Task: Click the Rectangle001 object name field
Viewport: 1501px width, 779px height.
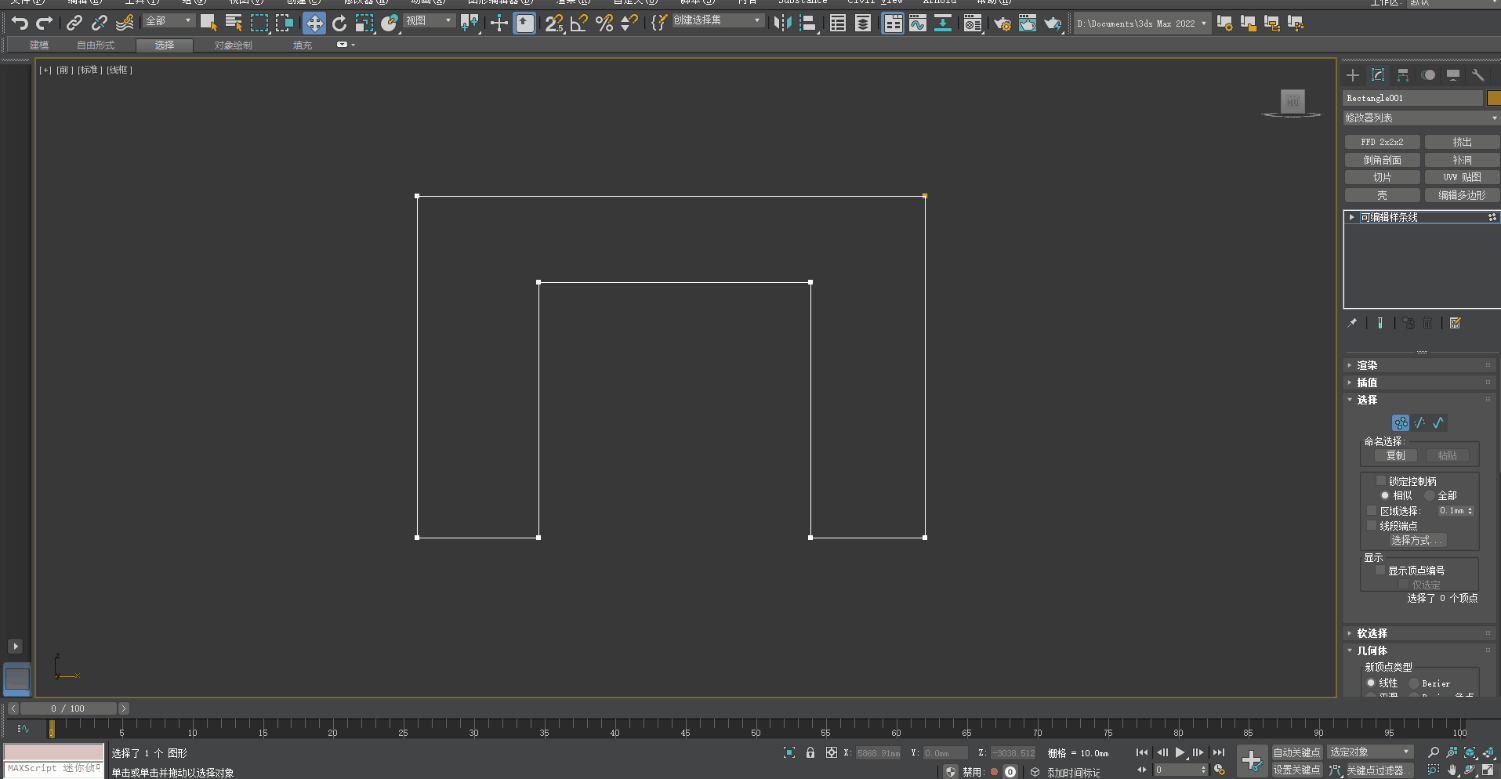Action: point(1412,98)
